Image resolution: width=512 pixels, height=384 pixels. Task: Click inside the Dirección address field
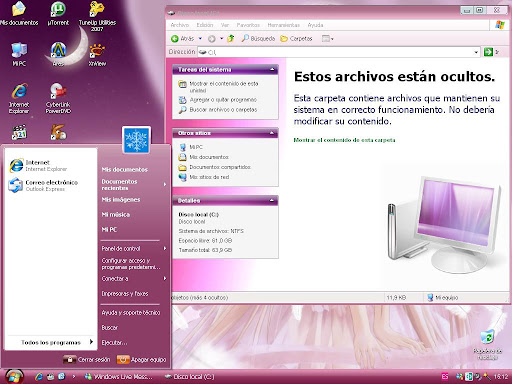(339, 52)
